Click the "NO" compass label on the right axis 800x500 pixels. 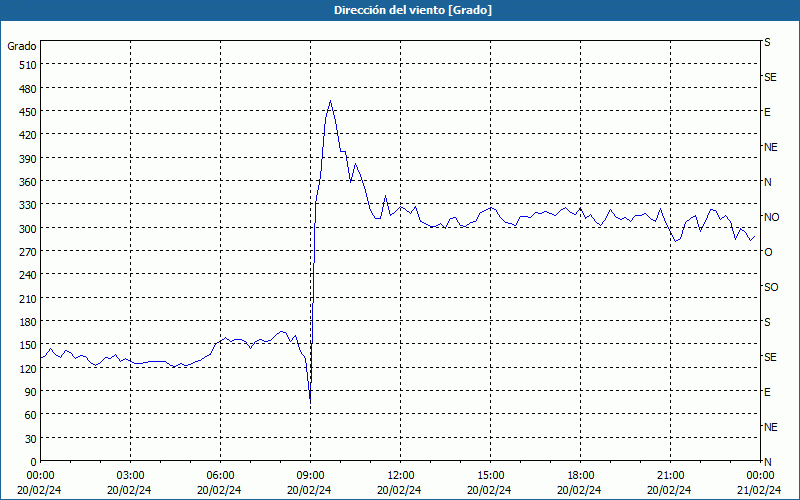coord(771,217)
